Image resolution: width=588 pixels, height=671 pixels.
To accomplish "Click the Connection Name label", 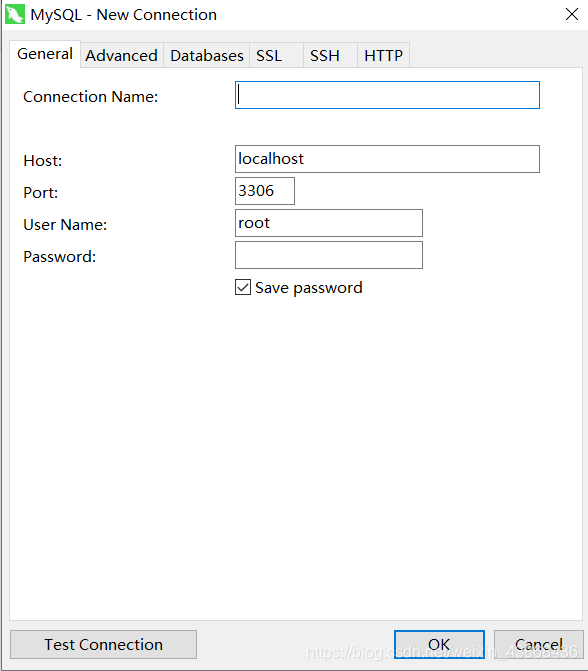I will [91, 97].
